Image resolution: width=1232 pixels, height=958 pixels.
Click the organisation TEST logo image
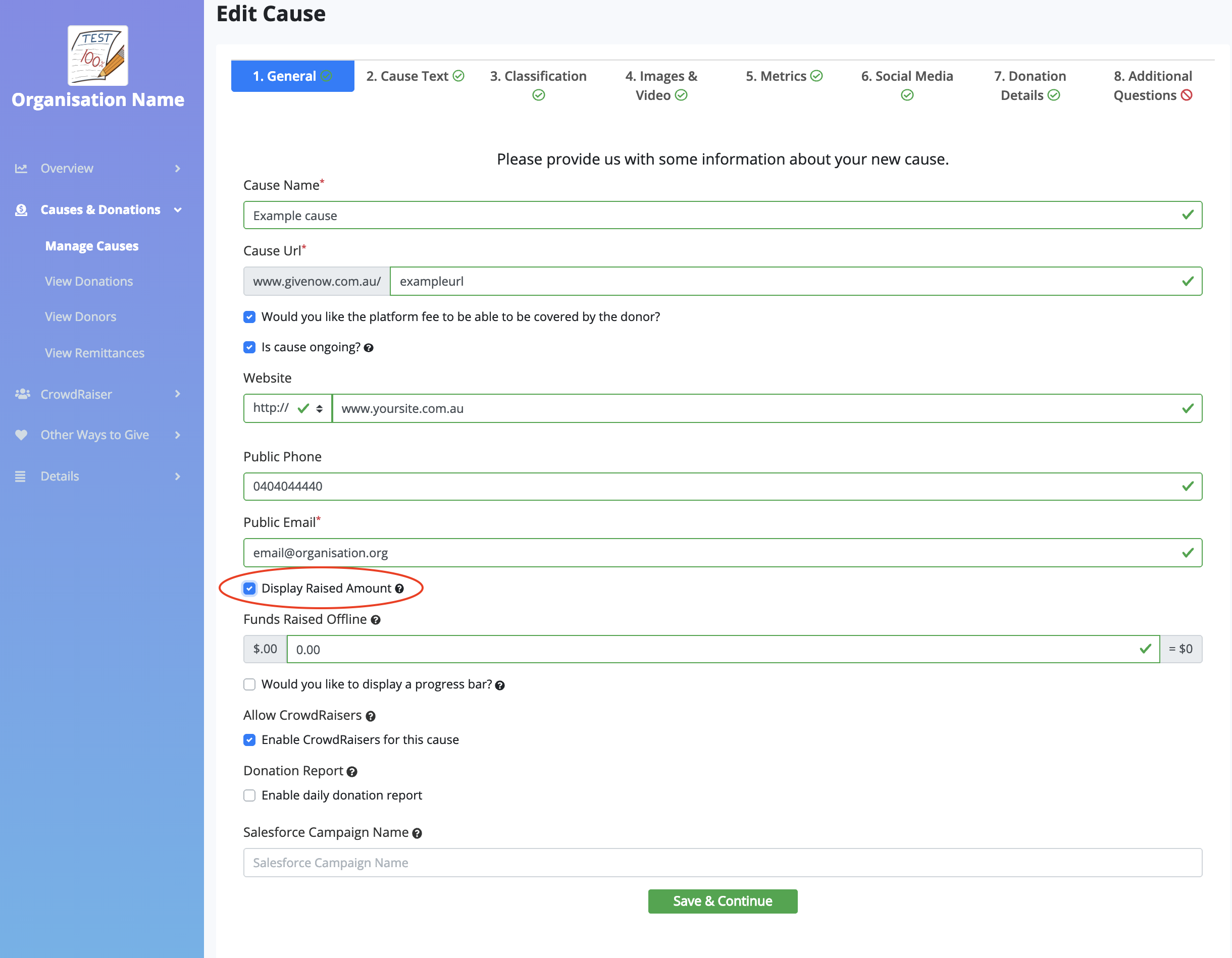(x=97, y=55)
